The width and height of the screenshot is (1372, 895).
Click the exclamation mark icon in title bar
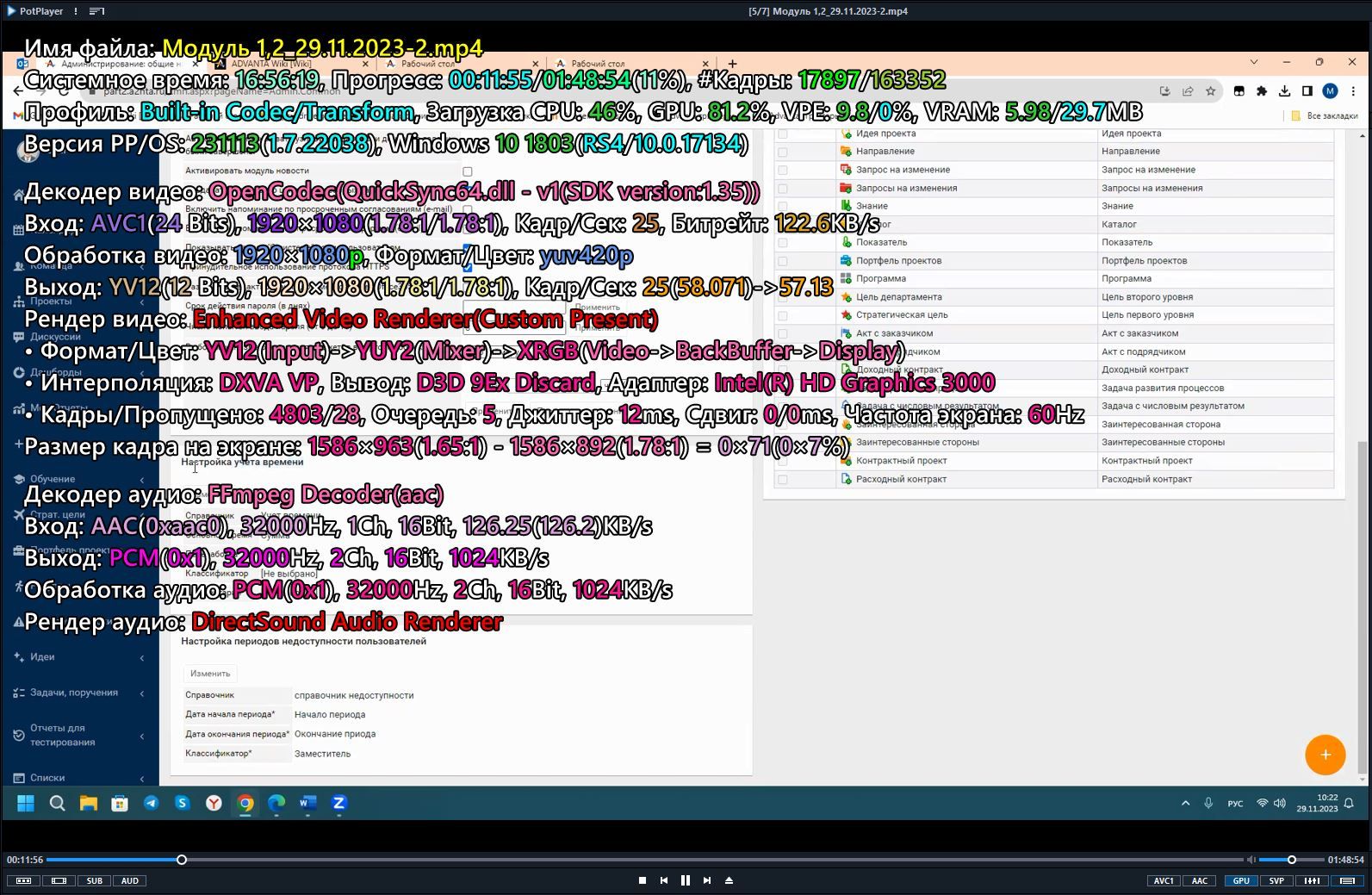(x=76, y=11)
